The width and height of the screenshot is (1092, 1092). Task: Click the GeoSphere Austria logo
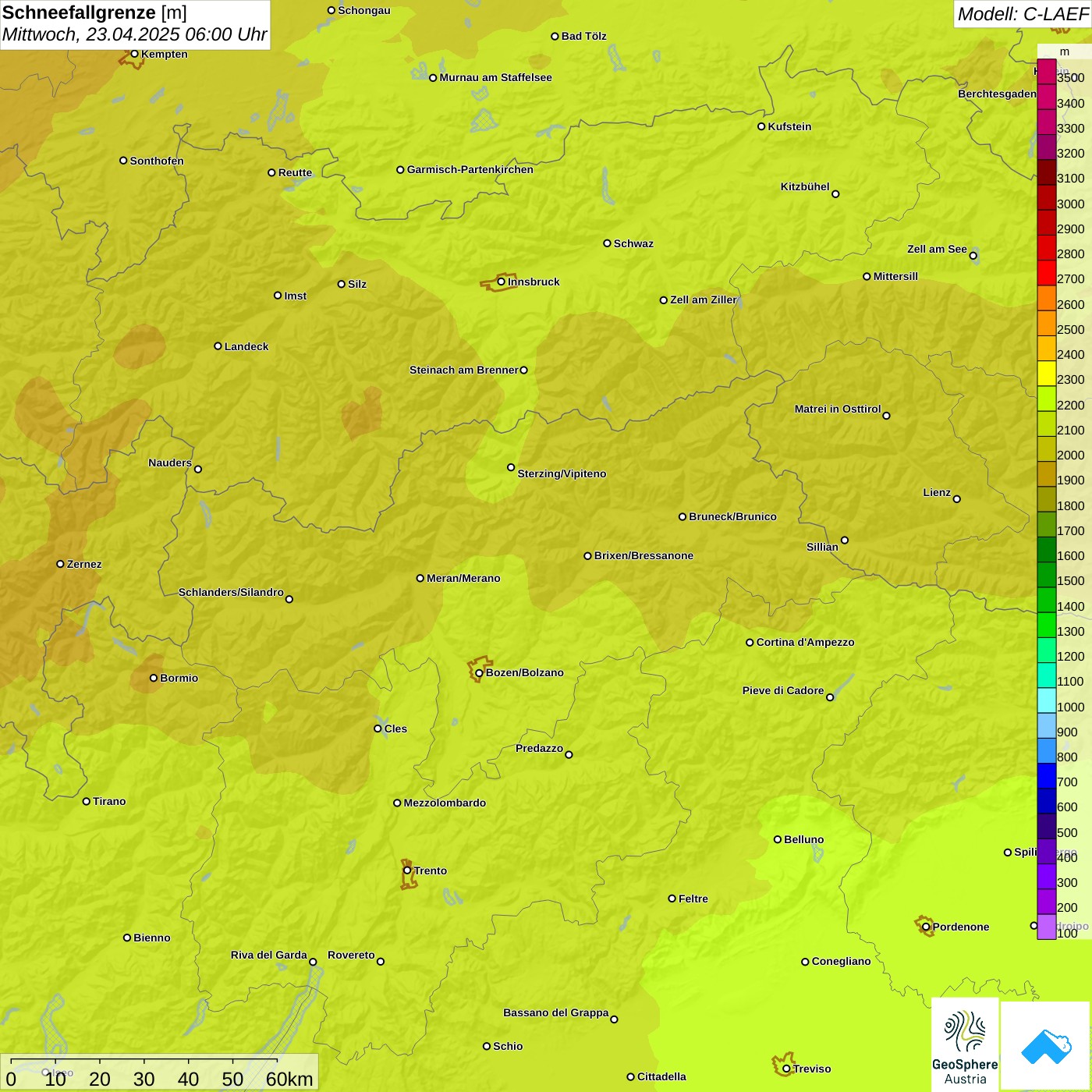(x=965, y=1044)
